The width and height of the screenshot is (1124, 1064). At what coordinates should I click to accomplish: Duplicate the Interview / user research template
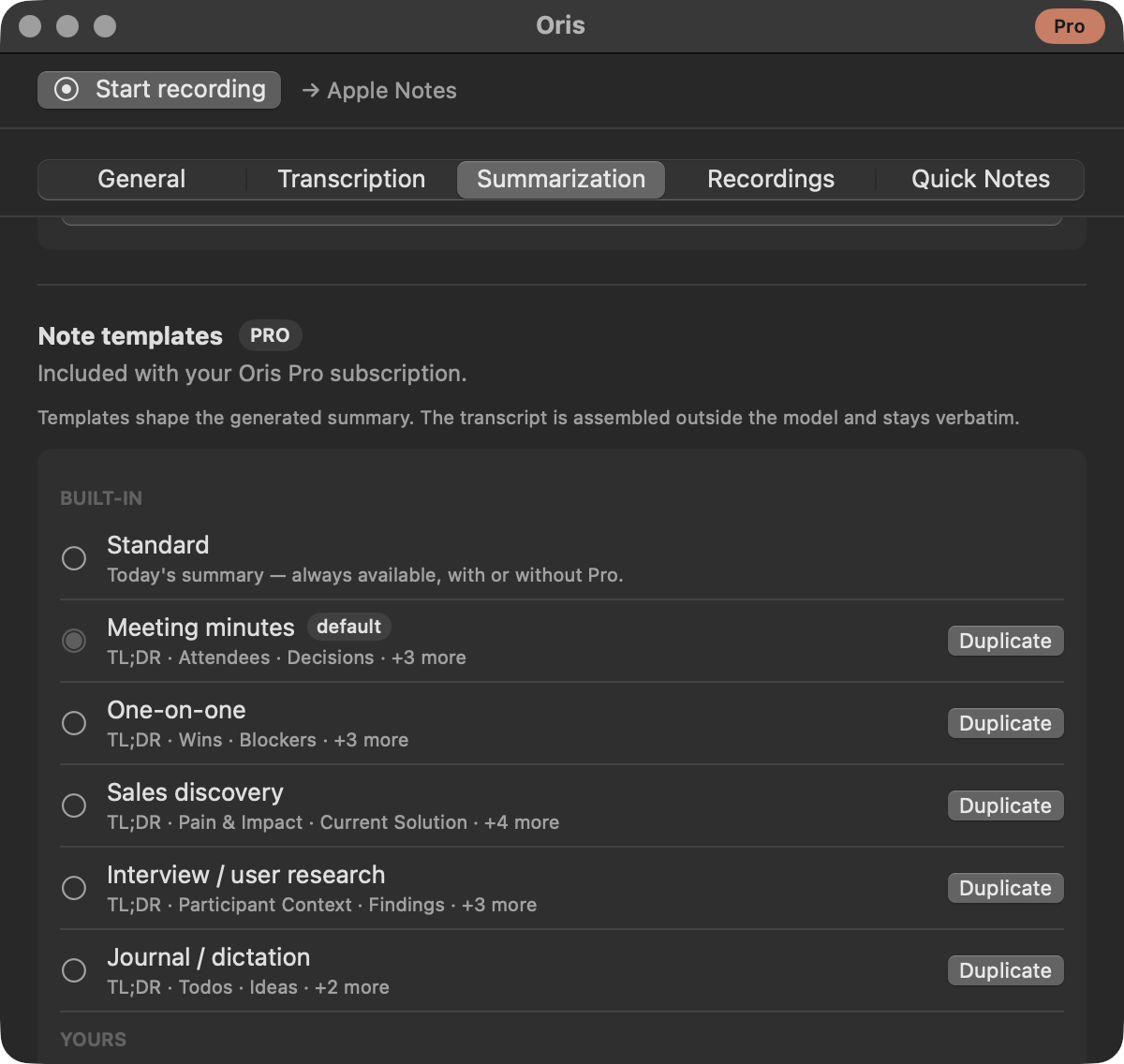point(1005,888)
